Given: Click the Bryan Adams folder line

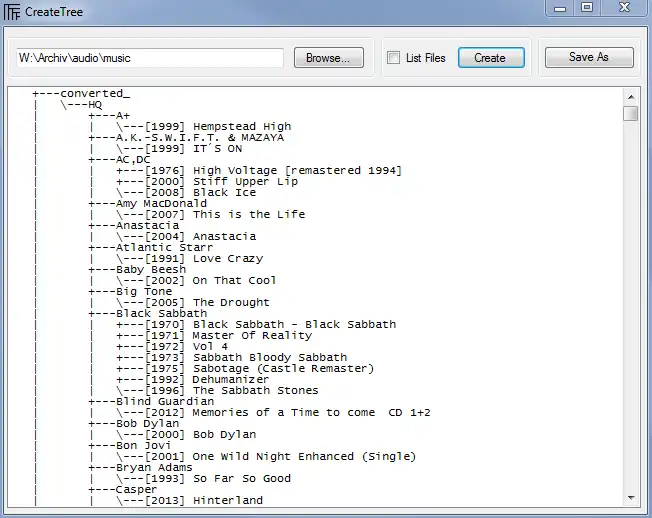Looking at the screenshot, I should pyautogui.click(x=141, y=468).
